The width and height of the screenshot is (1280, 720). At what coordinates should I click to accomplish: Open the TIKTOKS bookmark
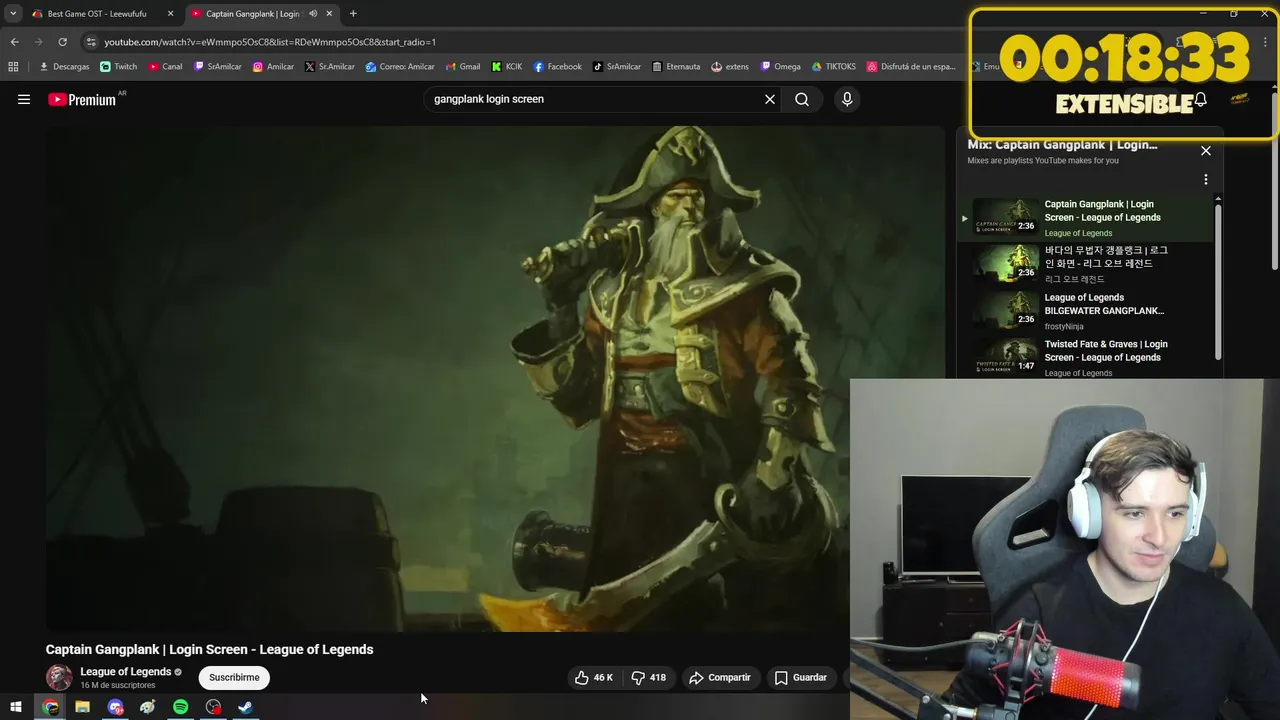click(x=834, y=67)
